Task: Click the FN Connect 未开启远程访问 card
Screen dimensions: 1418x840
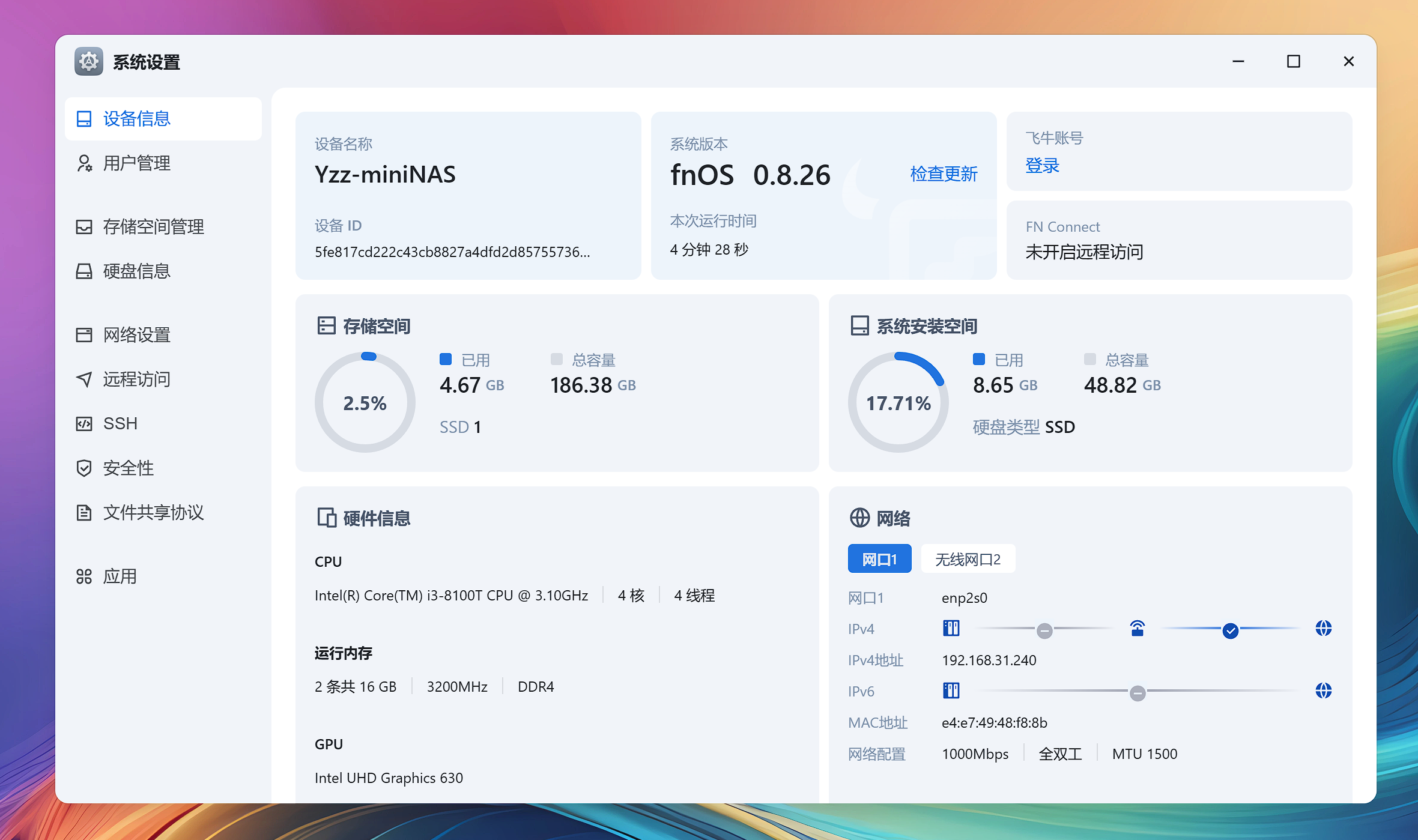Action: 1180,240
